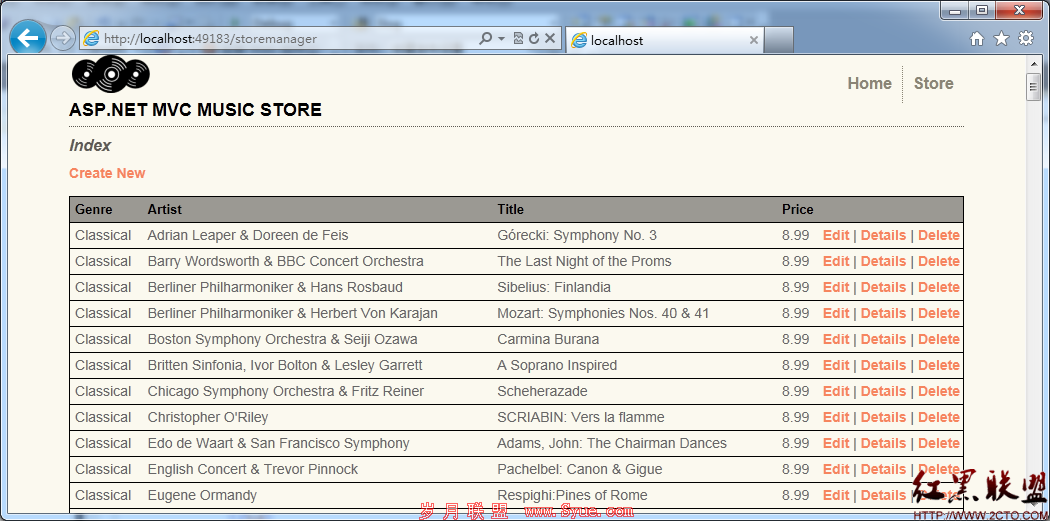Click the vinyl records store logo

tap(110, 74)
